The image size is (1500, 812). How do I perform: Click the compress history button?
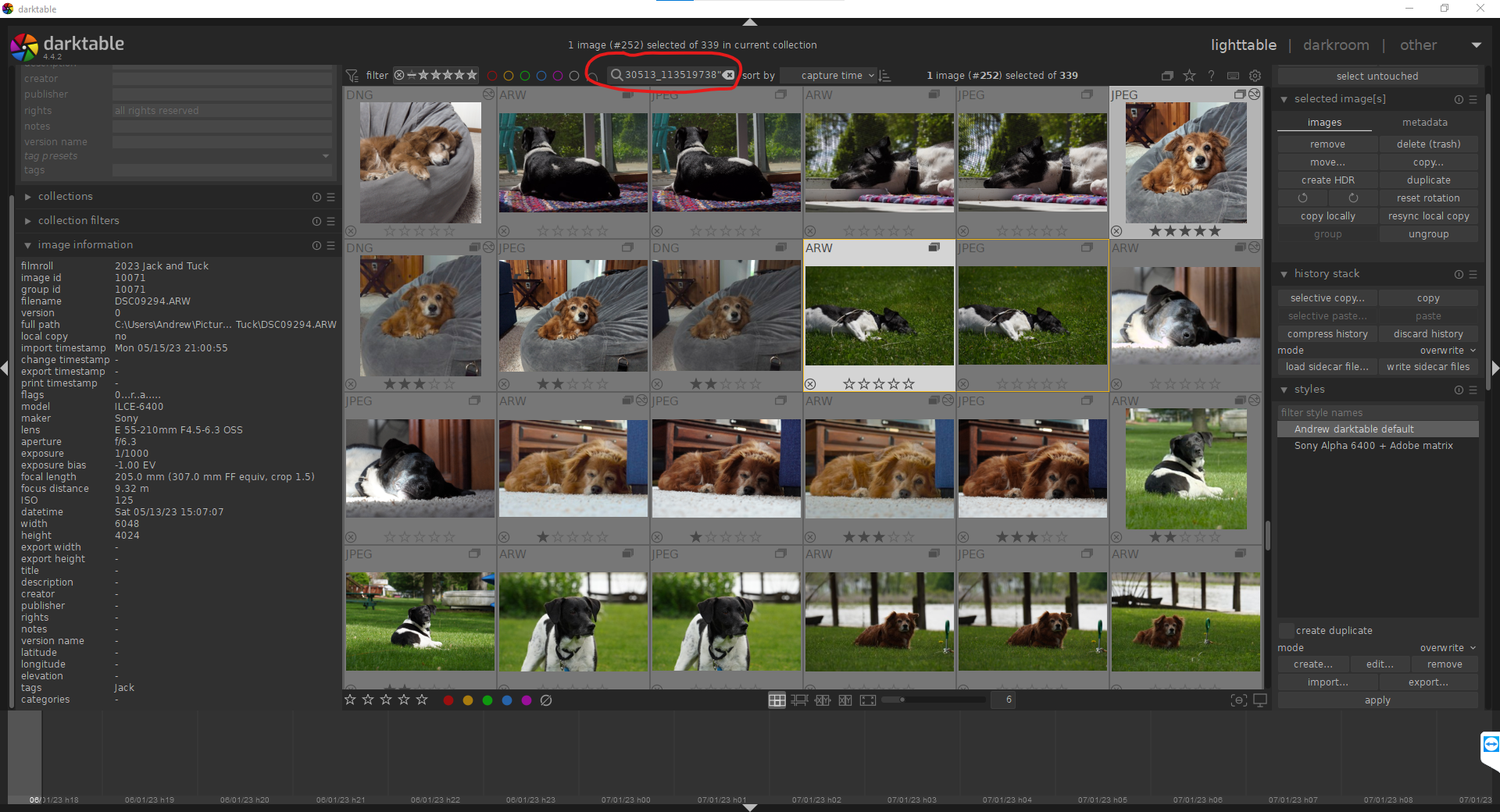1327,334
